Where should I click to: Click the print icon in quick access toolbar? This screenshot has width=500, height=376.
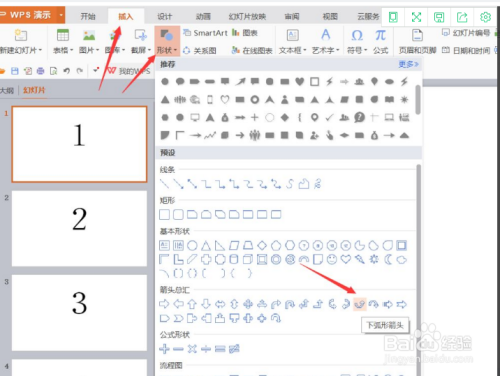(x=41, y=71)
